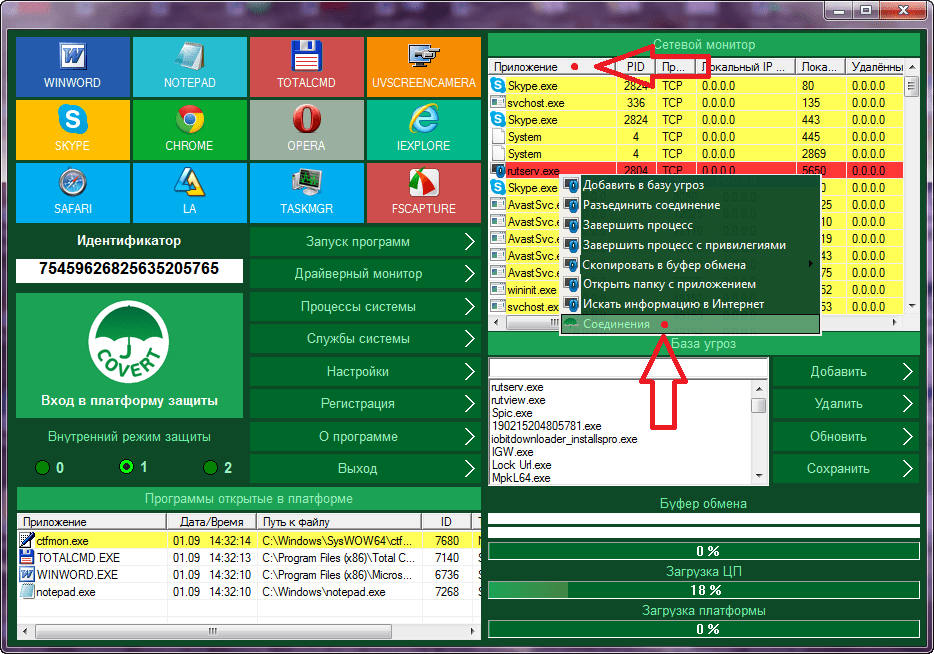Open Настройки panel

(x=365, y=372)
